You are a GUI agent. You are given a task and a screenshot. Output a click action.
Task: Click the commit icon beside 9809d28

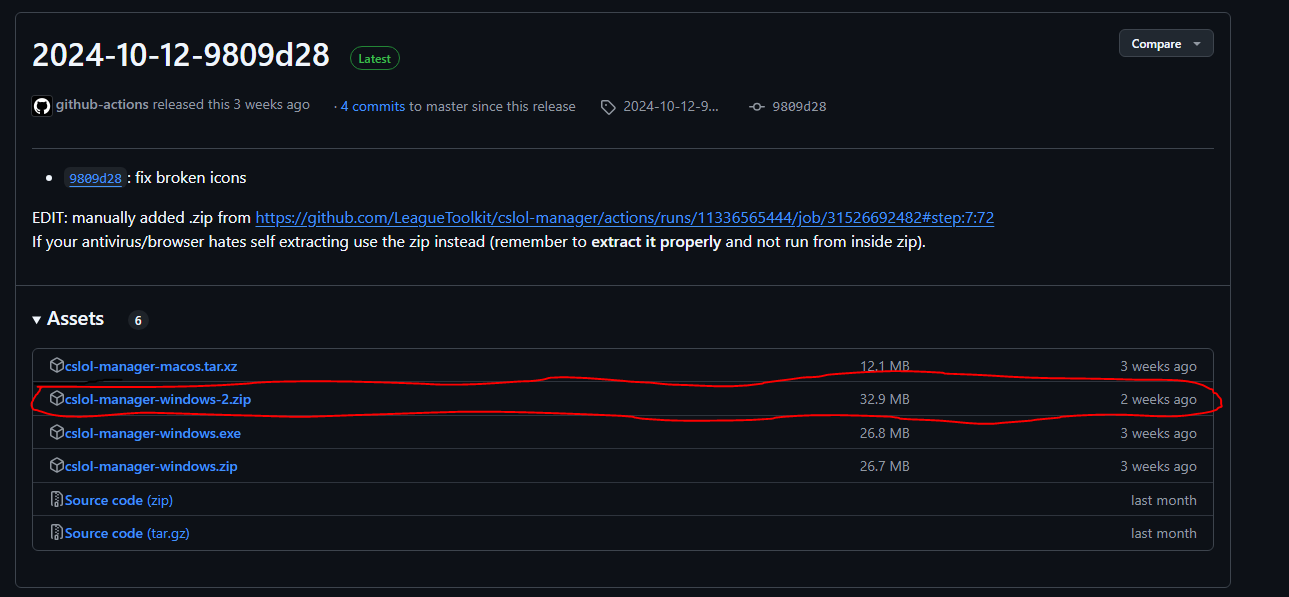[x=757, y=107]
